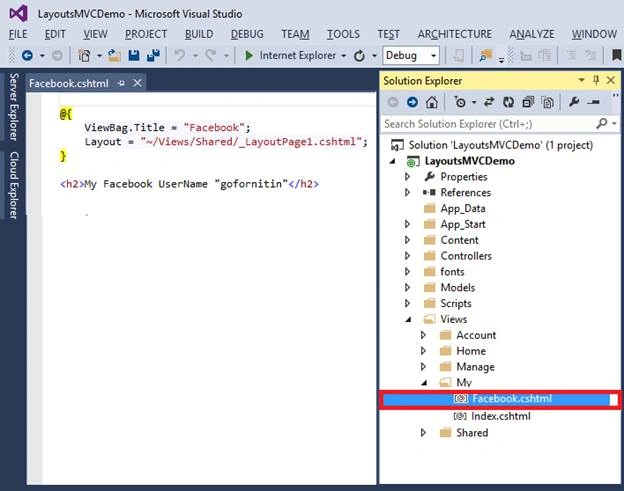Click the Undo arrow icon
Viewport: 624px width, 491px height.
point(180,55)
